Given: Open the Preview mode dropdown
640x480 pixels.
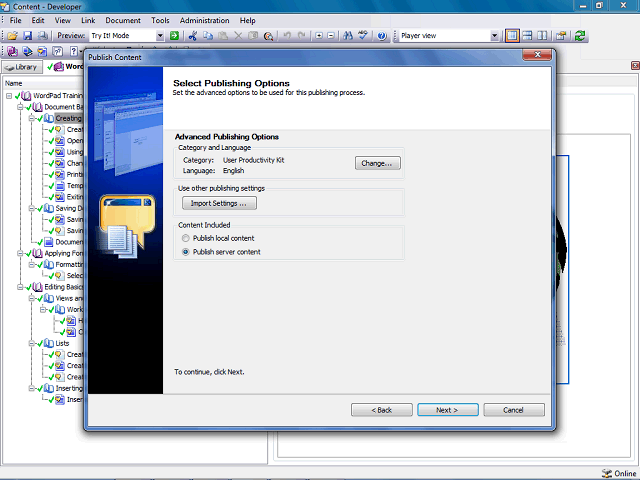Looking at the screenshot, I should click(160, 36).
